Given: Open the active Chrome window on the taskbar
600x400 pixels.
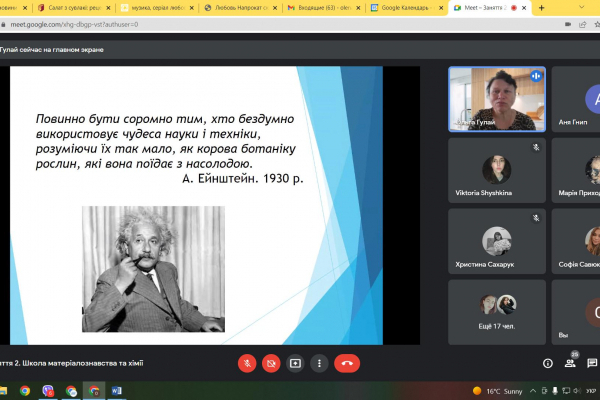Looking at the screenshot, I should (x=94, y=391).
